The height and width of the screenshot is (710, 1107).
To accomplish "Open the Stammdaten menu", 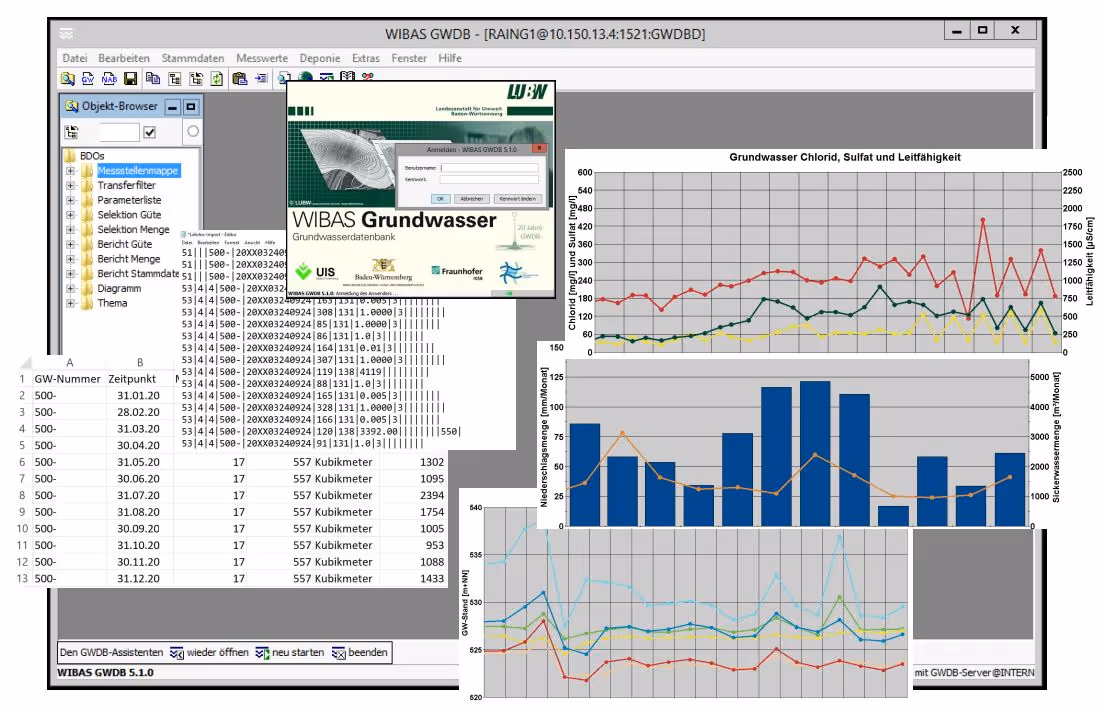I will pyautogui.click(x=193, y=58).
